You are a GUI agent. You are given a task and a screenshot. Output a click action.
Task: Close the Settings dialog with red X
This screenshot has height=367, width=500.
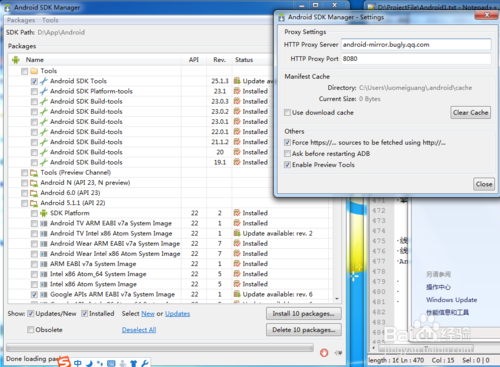(487, 15)
